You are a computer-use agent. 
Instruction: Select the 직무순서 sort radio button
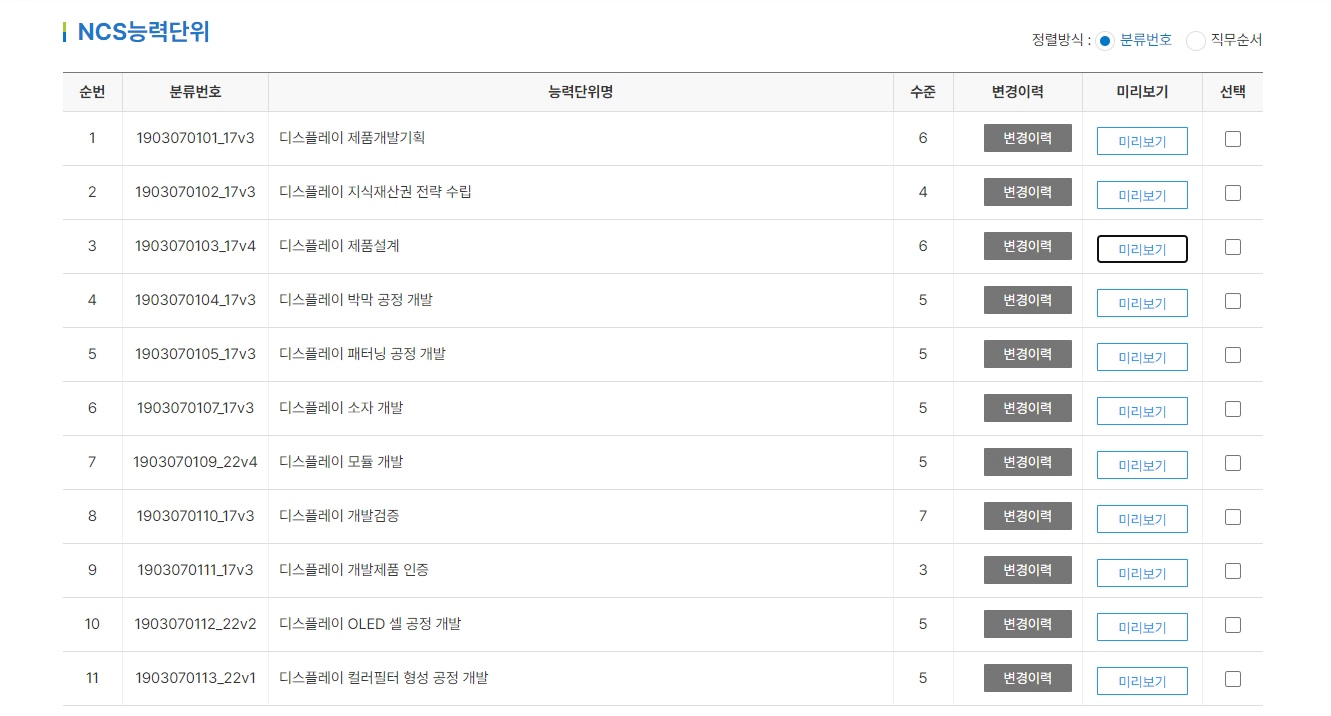[x=1196, y=41]
